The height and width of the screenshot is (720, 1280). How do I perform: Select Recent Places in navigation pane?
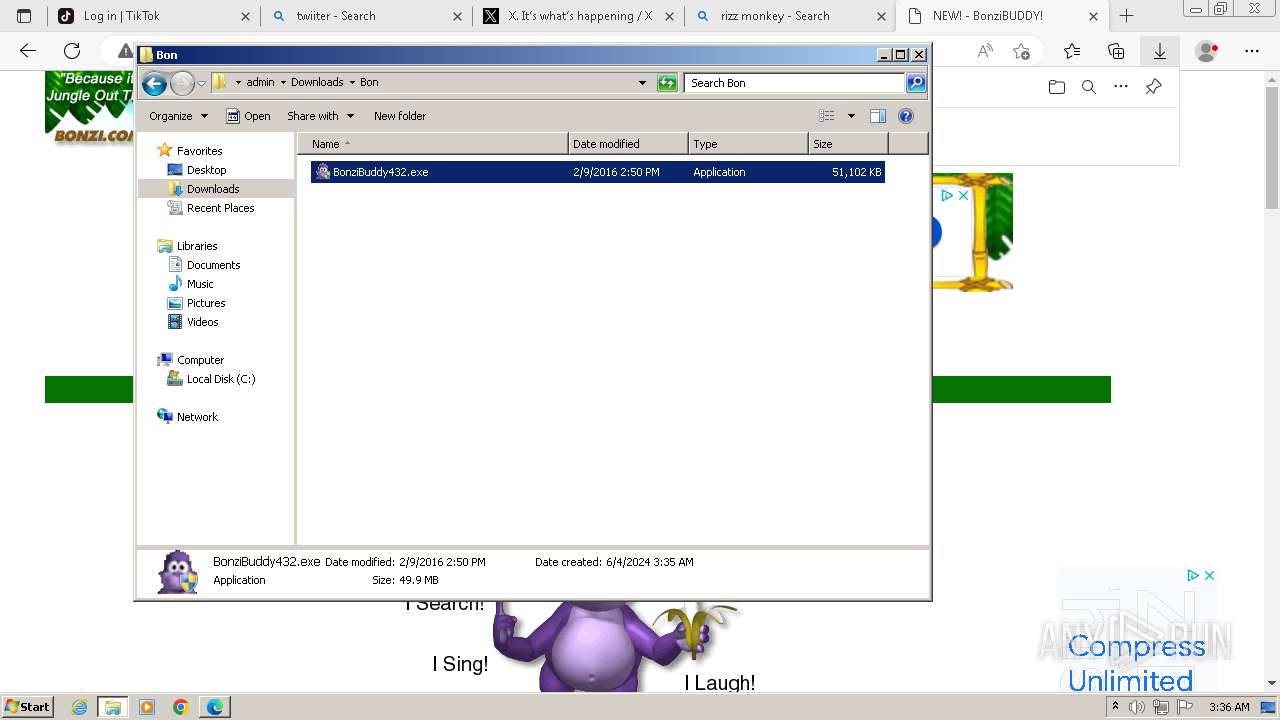coord(220,208)
